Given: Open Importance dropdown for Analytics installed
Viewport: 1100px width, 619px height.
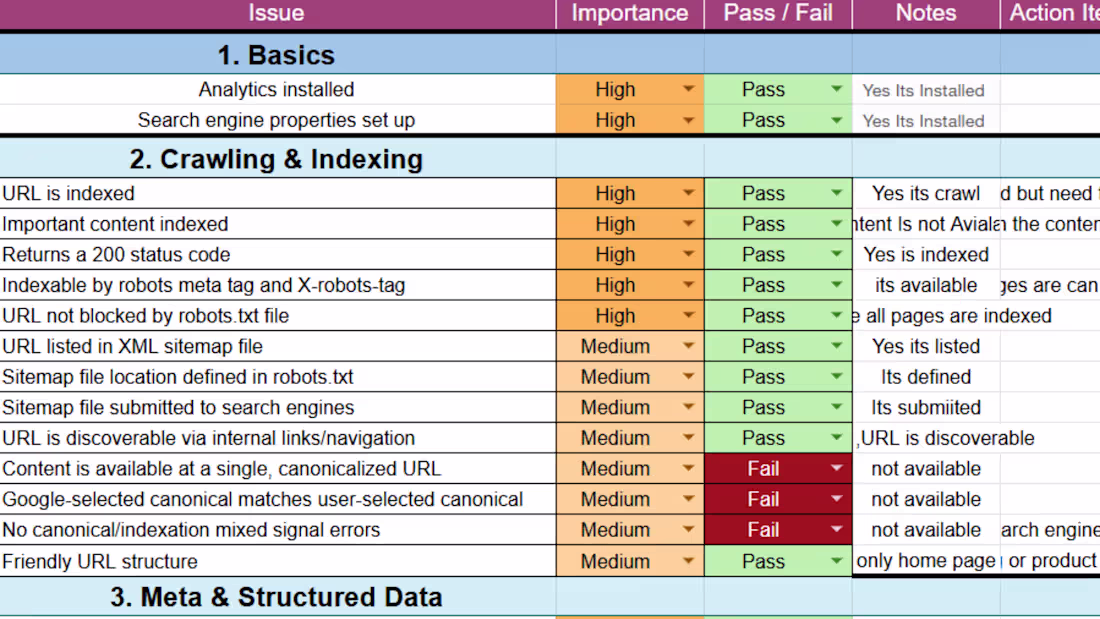Looking at the screenshot, I should click(x=688, y=90).
